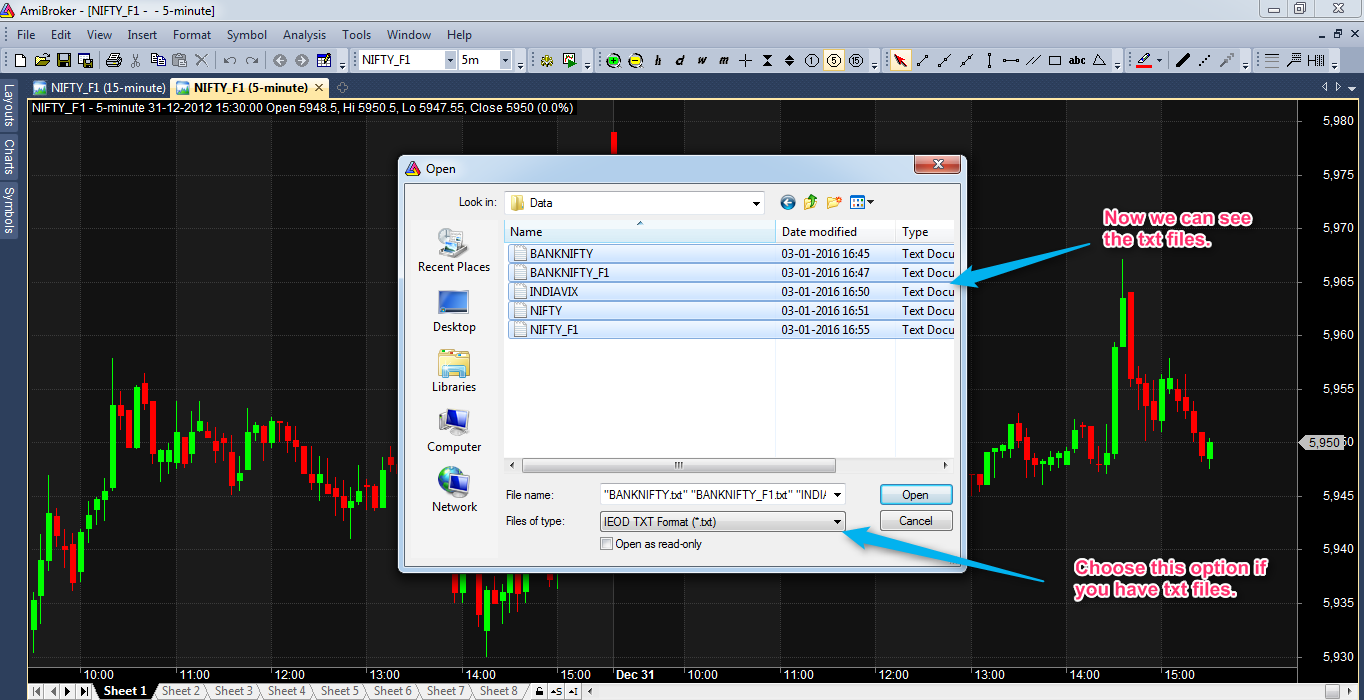Open the NIFTY_F1 symbol dropdown
This screenshot has width=1364, height=700.
[x=450, y=60]
